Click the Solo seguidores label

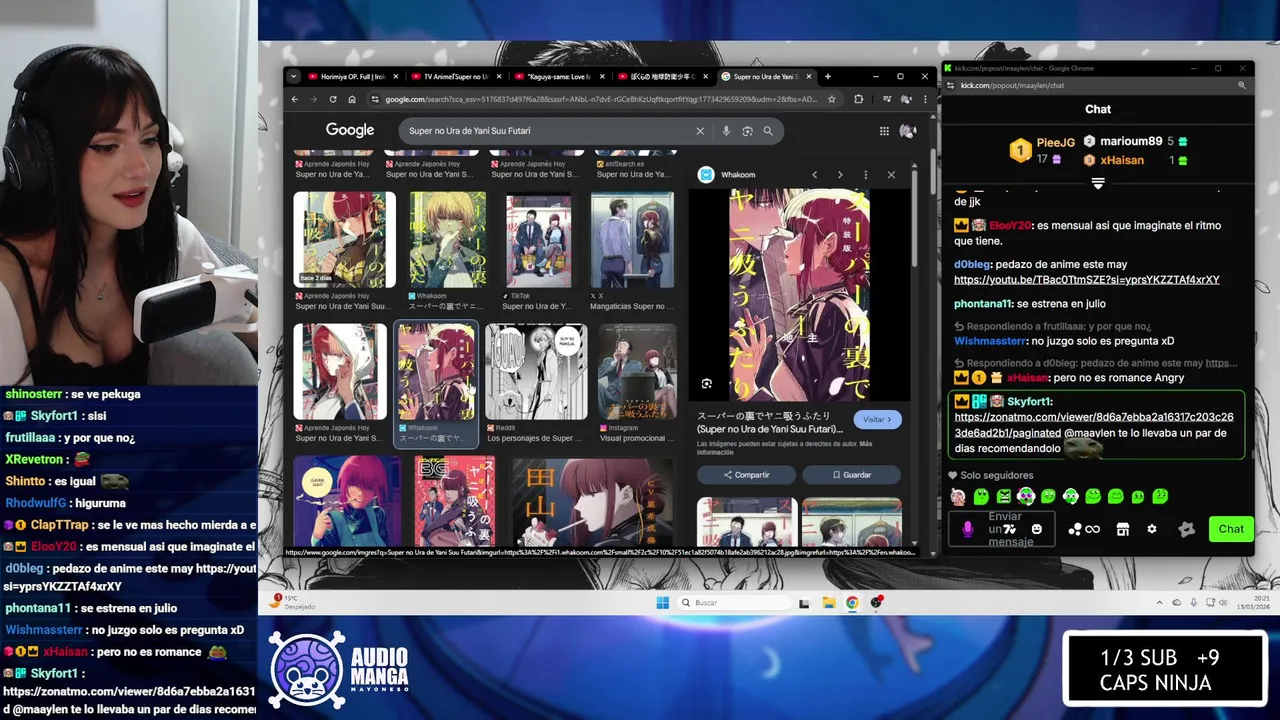click(997, 476)
